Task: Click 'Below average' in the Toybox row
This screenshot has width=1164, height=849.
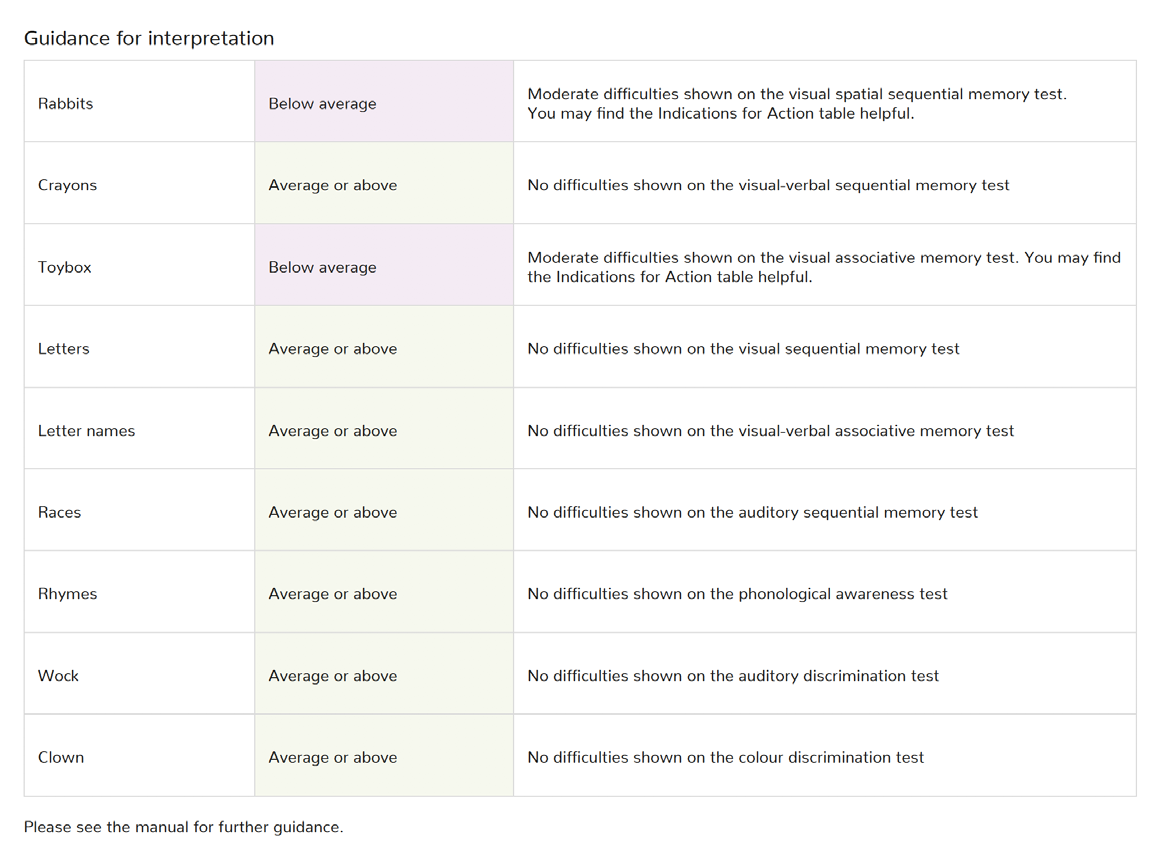Action: point(322,267)
